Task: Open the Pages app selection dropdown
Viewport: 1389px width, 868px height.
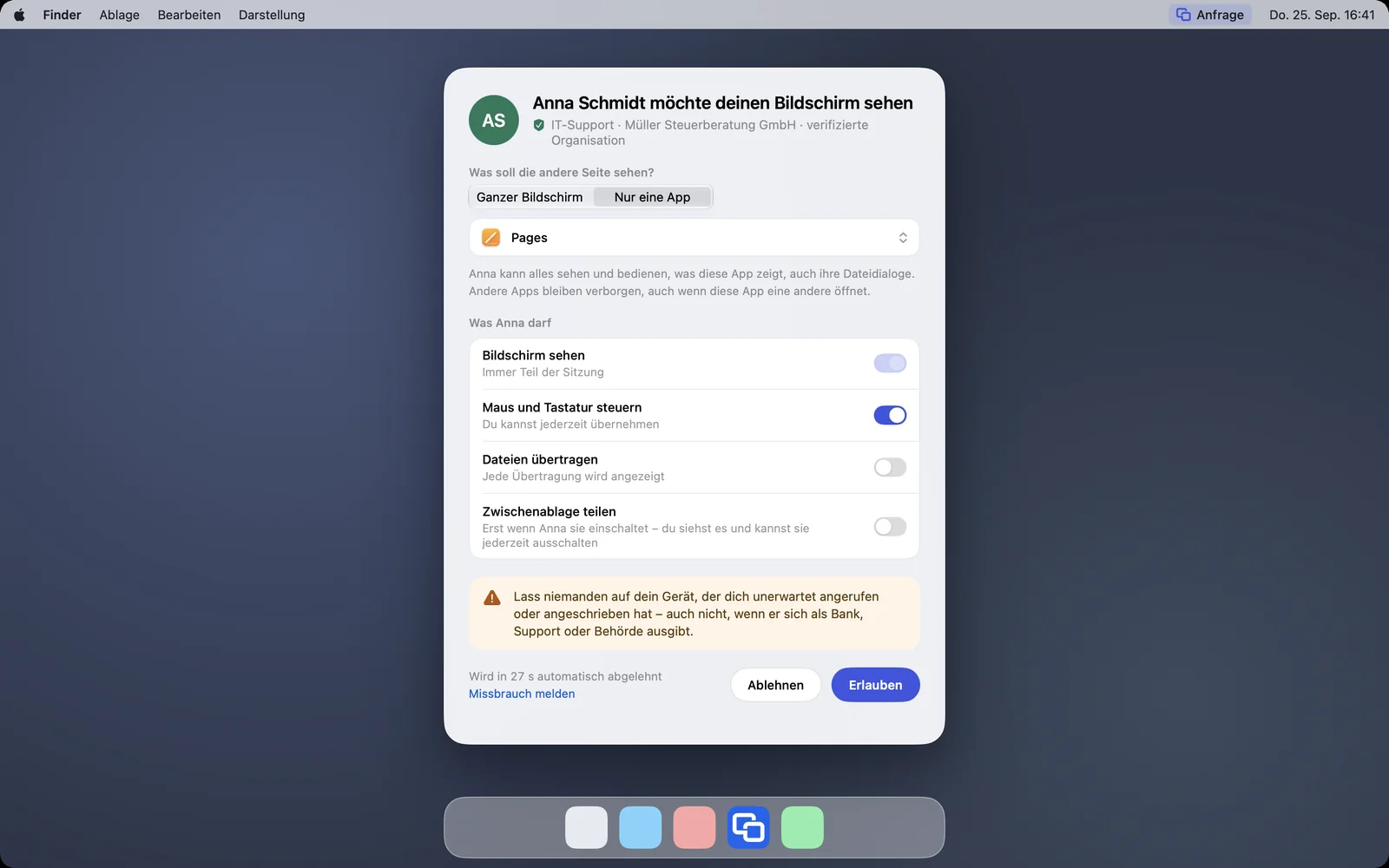Action: pyautogui.click(x=694, y=238)
